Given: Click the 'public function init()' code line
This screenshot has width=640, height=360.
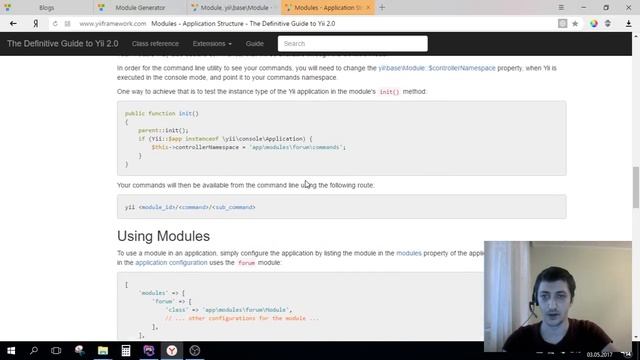Looking at the screenshot, I should 162,113.
